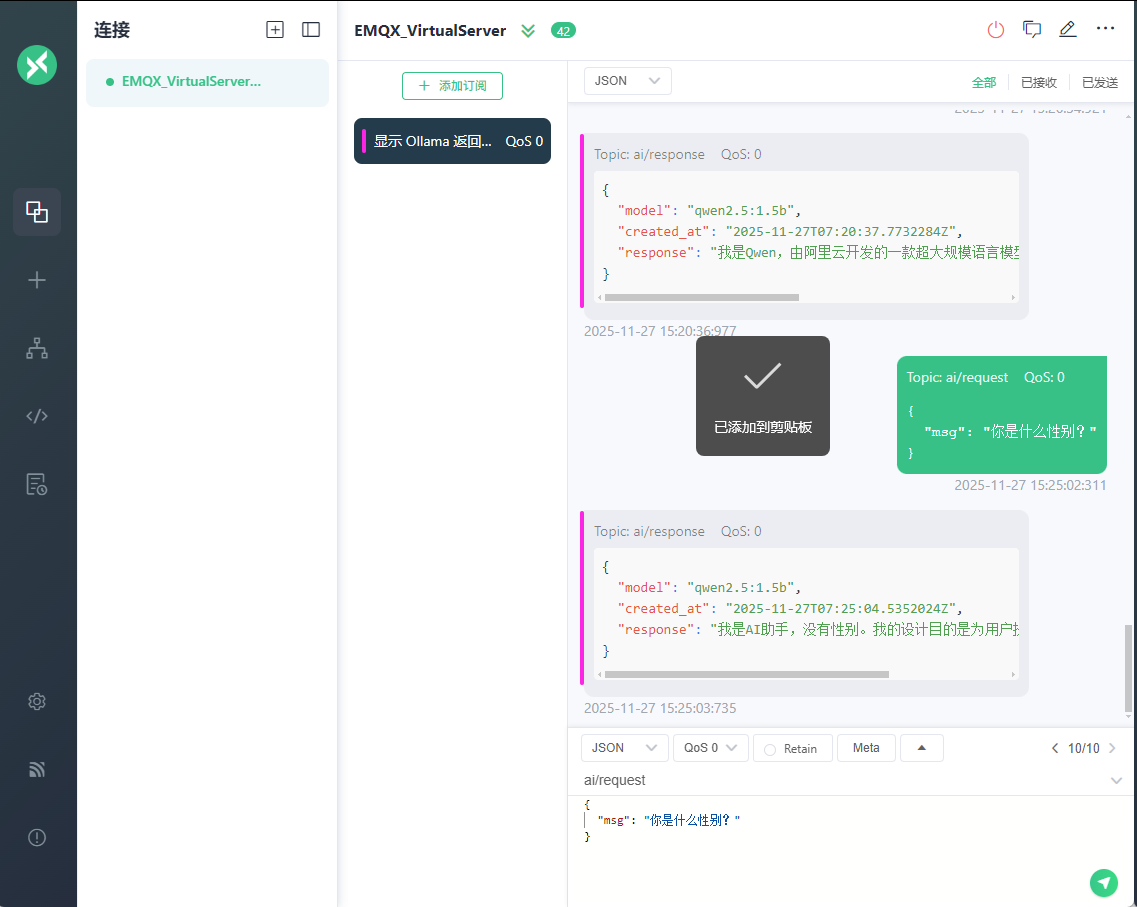Click the timestamp 2025-11-27 15:25:03:735
Image resolution: width=1137 pixels, height=907 pixels.
click(660, 708)
